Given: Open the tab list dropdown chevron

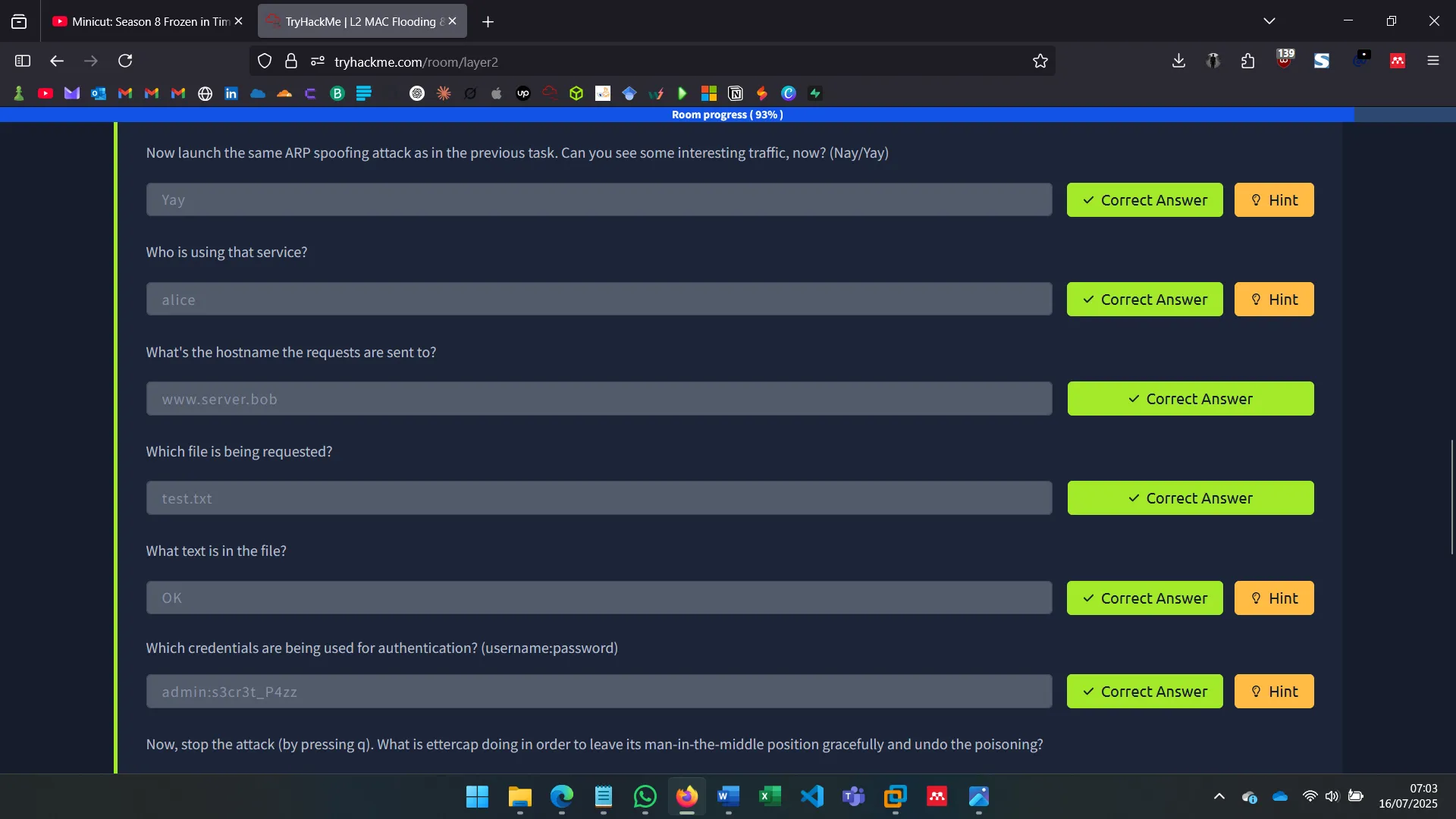Looking at the screenshot, I should (1269, 20).
